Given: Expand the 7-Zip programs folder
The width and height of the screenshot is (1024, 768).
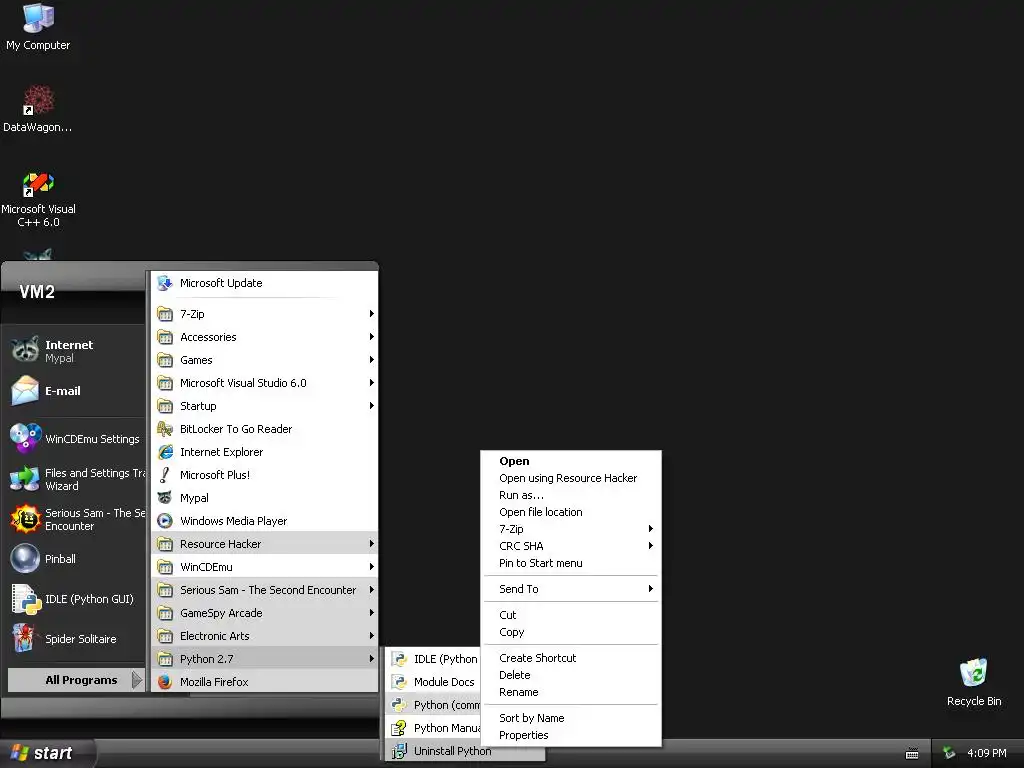Looking at the screenshot, I should point(264,314).
